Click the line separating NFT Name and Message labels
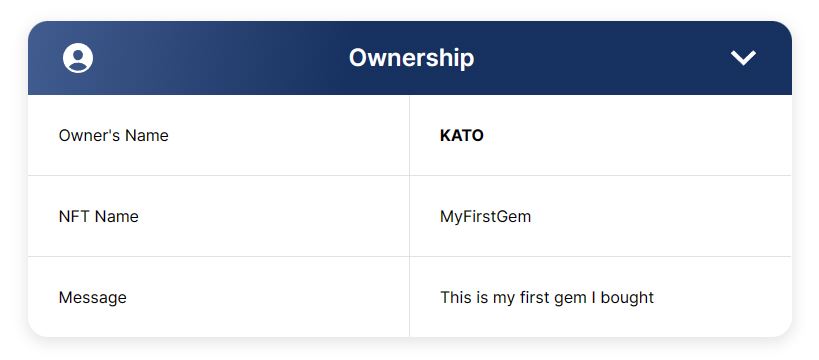The height and width of the screenshot is (360, 819). [x=218, y=257]
